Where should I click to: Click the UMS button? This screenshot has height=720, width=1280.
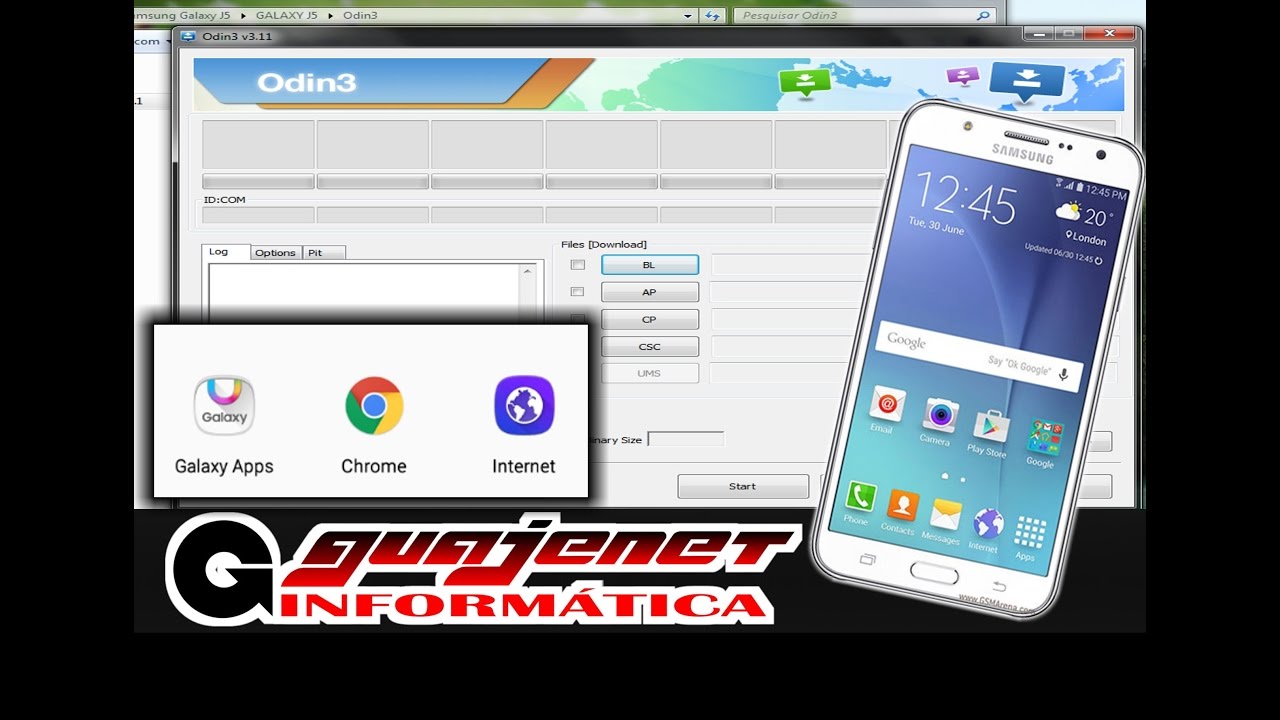(650, 373)
